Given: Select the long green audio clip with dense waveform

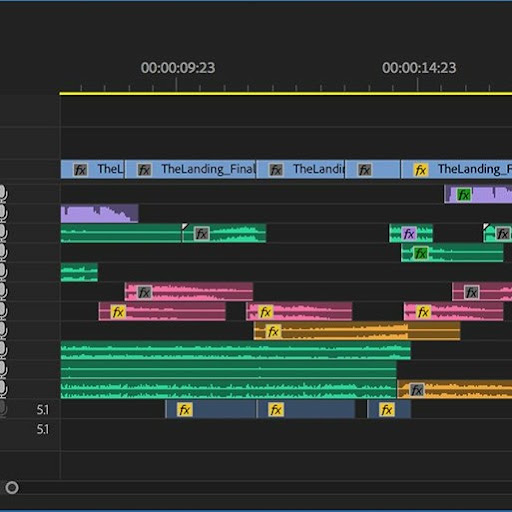Looking at the screenshot, I should [228, 389].
